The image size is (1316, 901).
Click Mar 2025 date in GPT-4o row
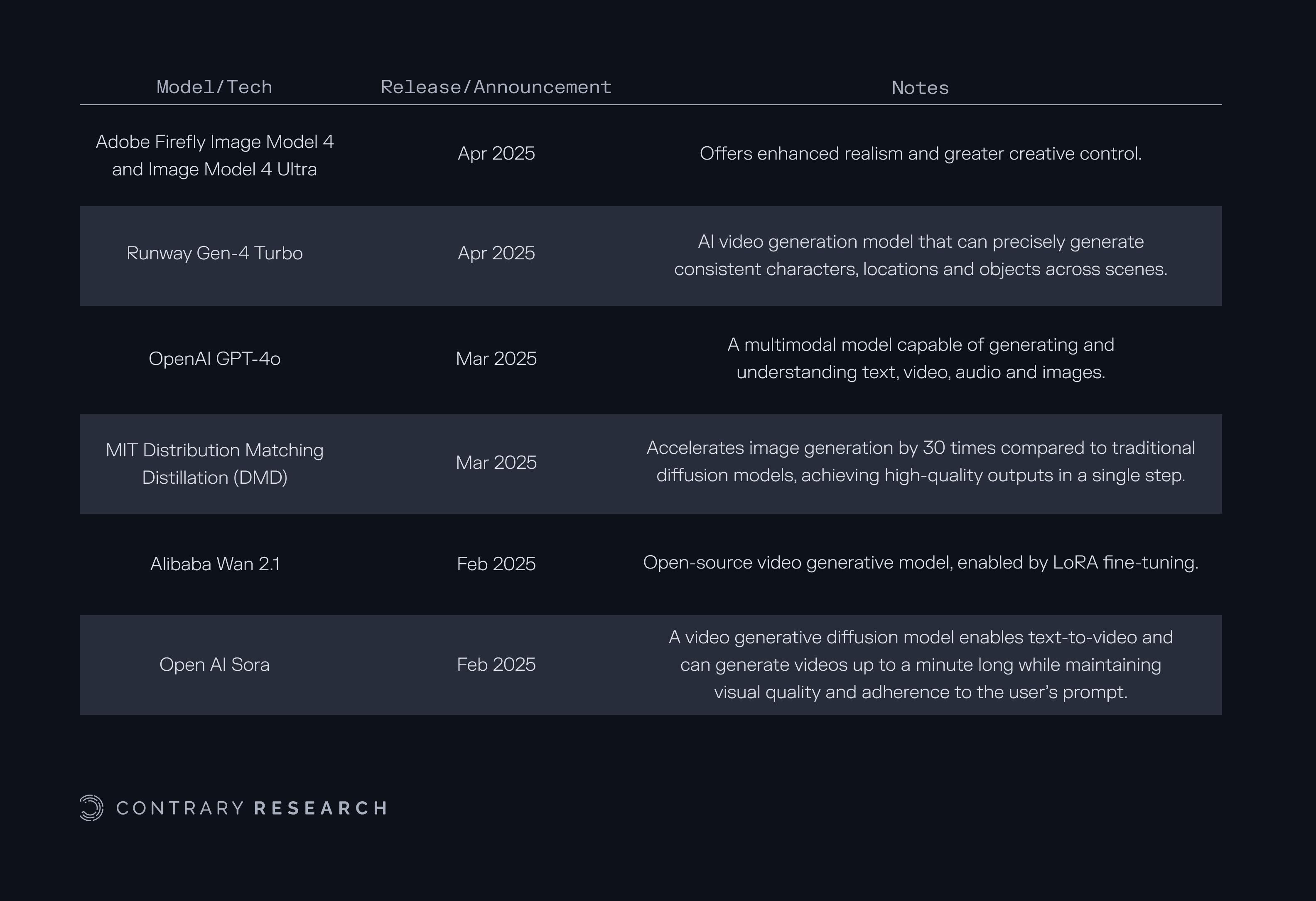(x=496, y=359)
